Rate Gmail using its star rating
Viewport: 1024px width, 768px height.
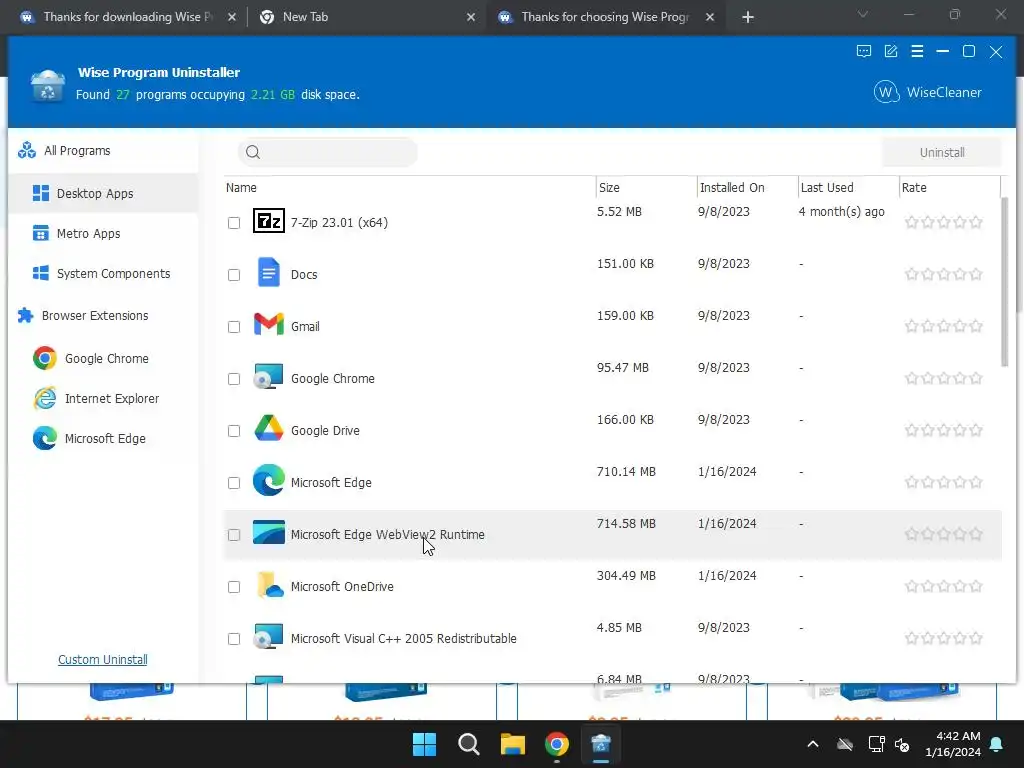pyautogui.click(x=943, y=326)
